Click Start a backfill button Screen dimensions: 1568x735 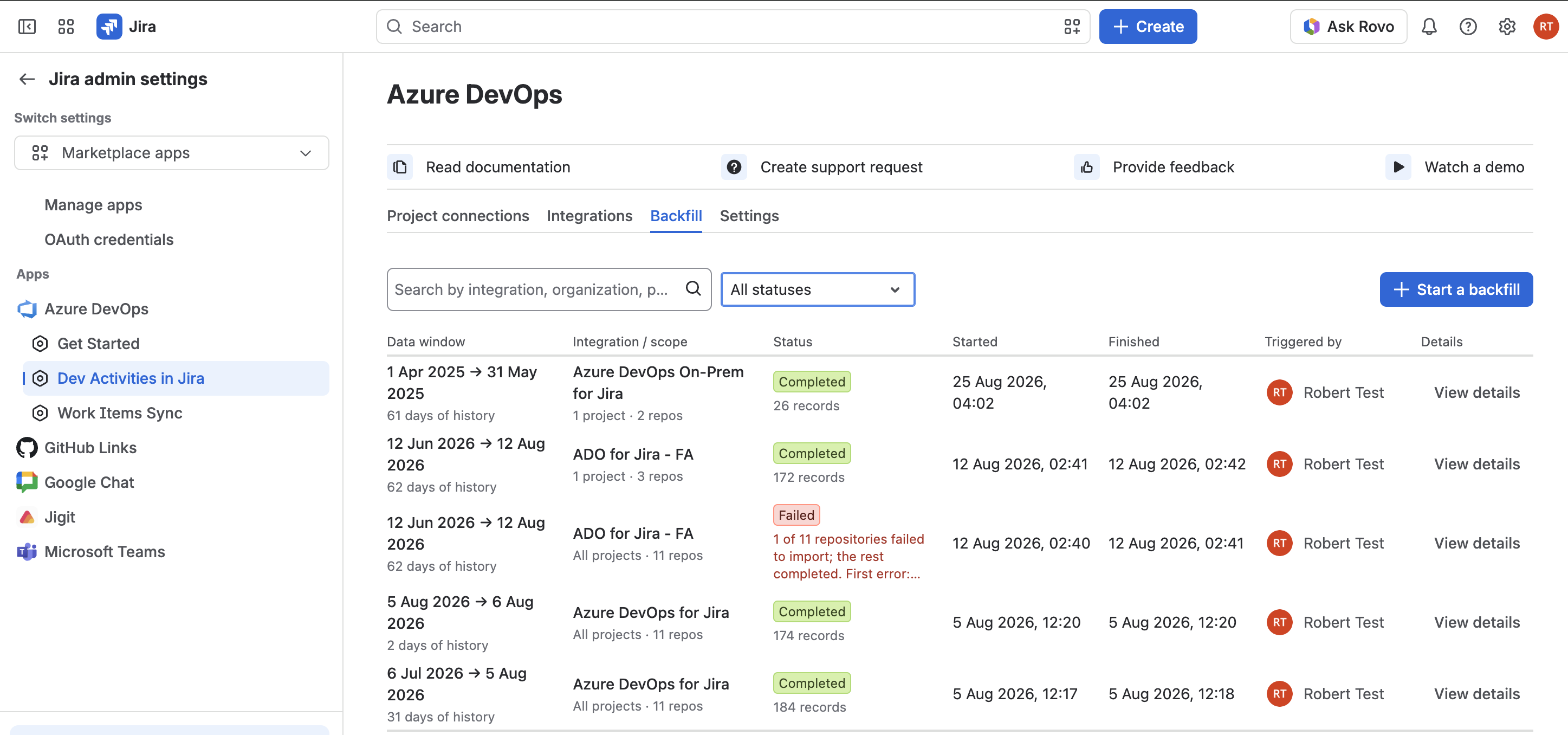pos(1456,290)
